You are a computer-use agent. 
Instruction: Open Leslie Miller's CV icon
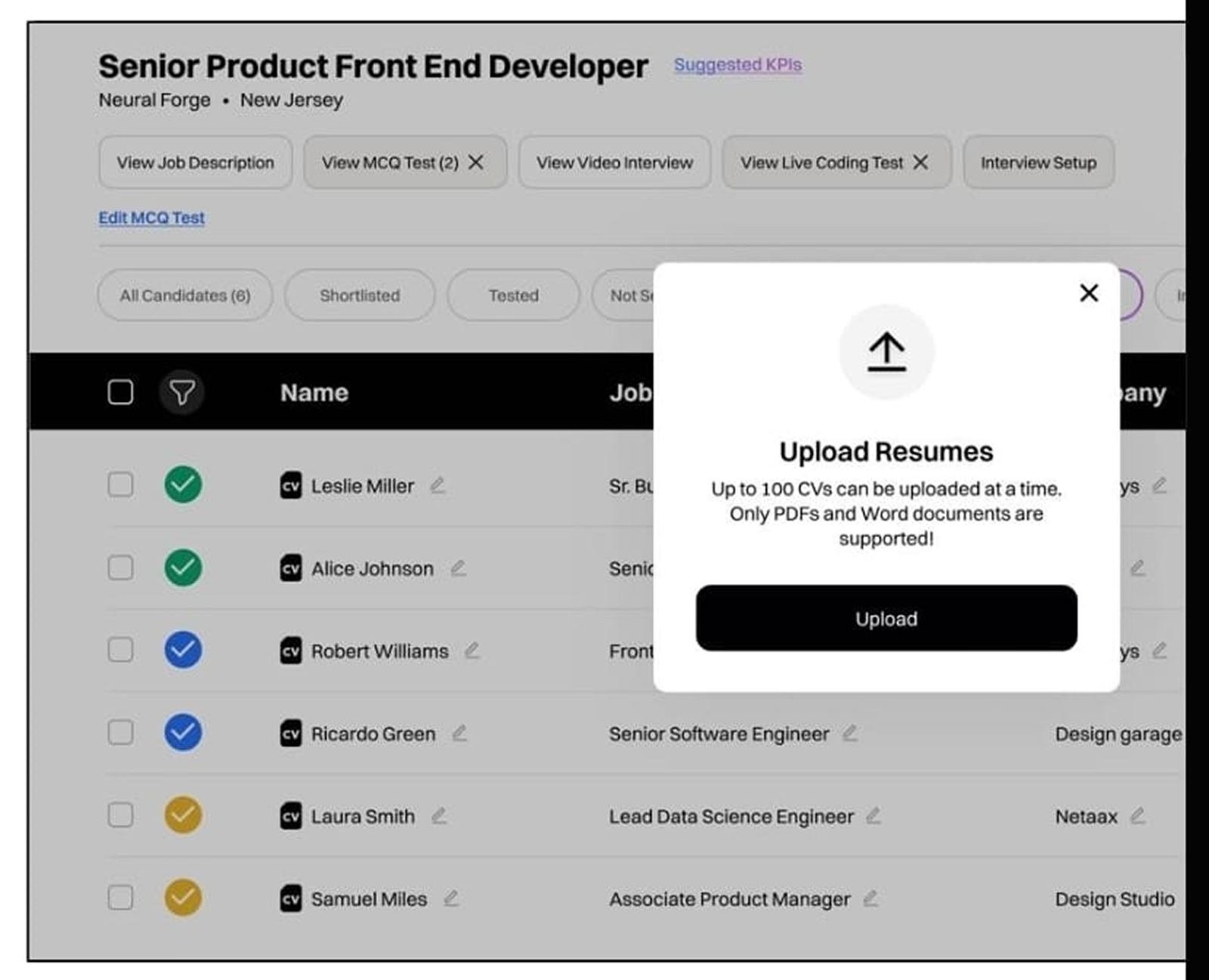pyautogui.click(x=290, y=486)
